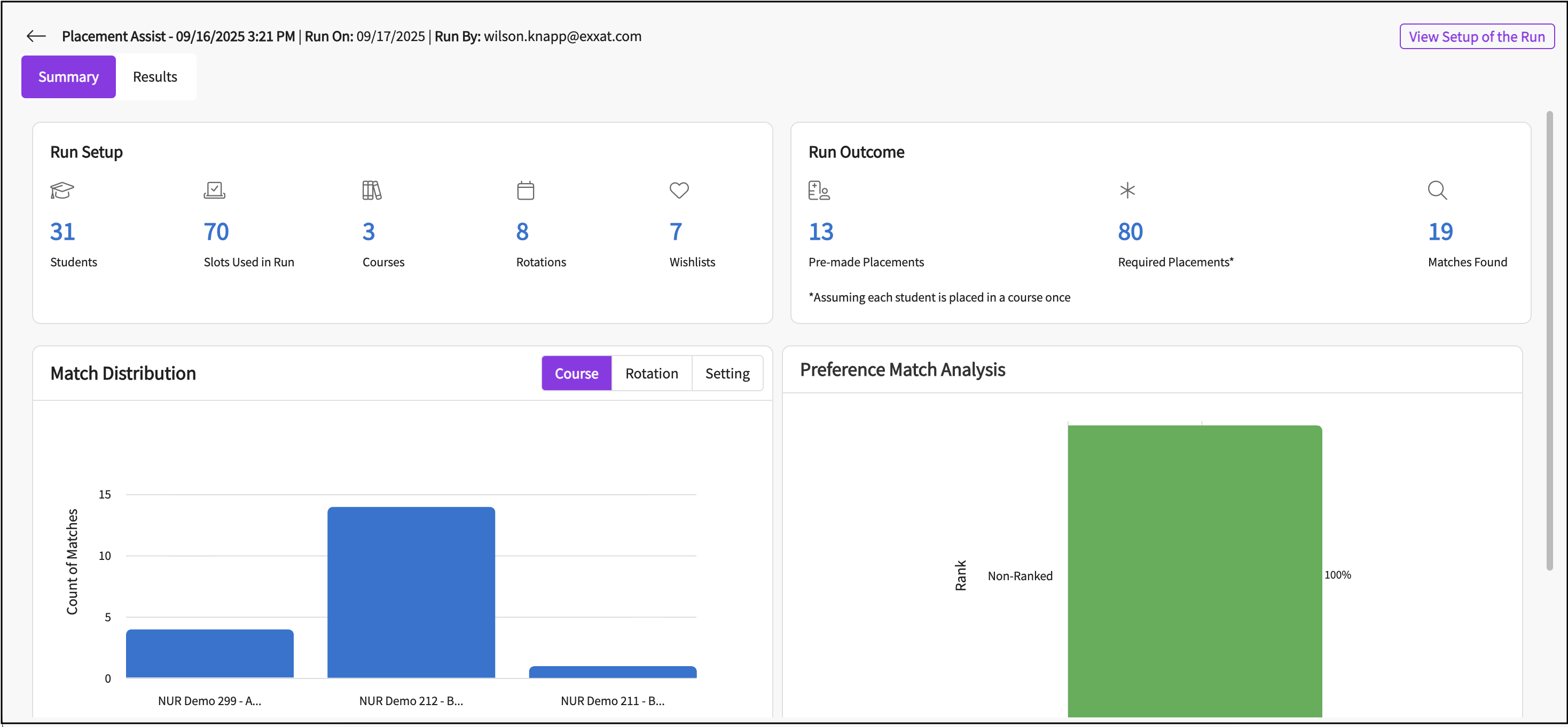Click the heart Wishlists icon
Image resolution: width=1568 pixels, height=727 pixels.
tap(679, 191)
